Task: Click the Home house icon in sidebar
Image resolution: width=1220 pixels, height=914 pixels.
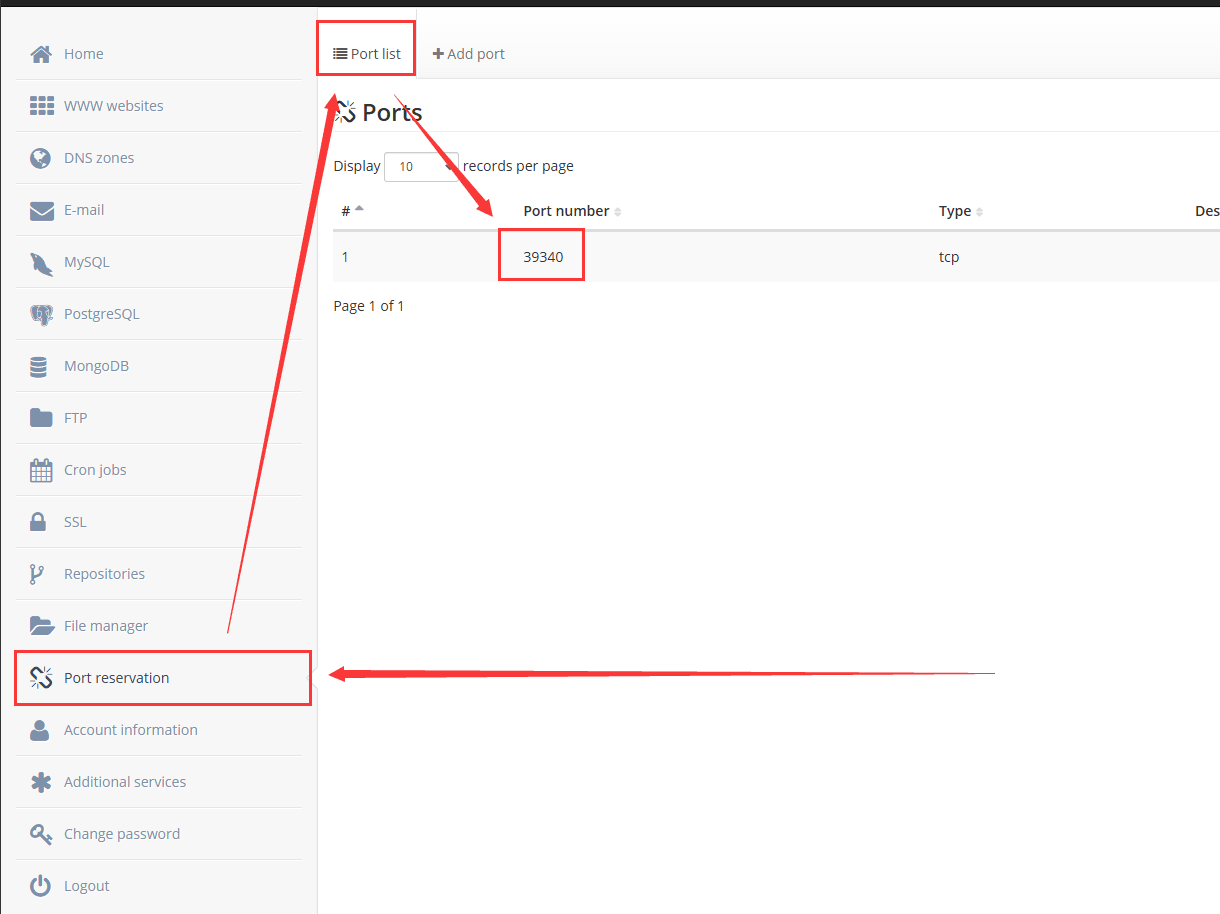Action: coord(41,54)
